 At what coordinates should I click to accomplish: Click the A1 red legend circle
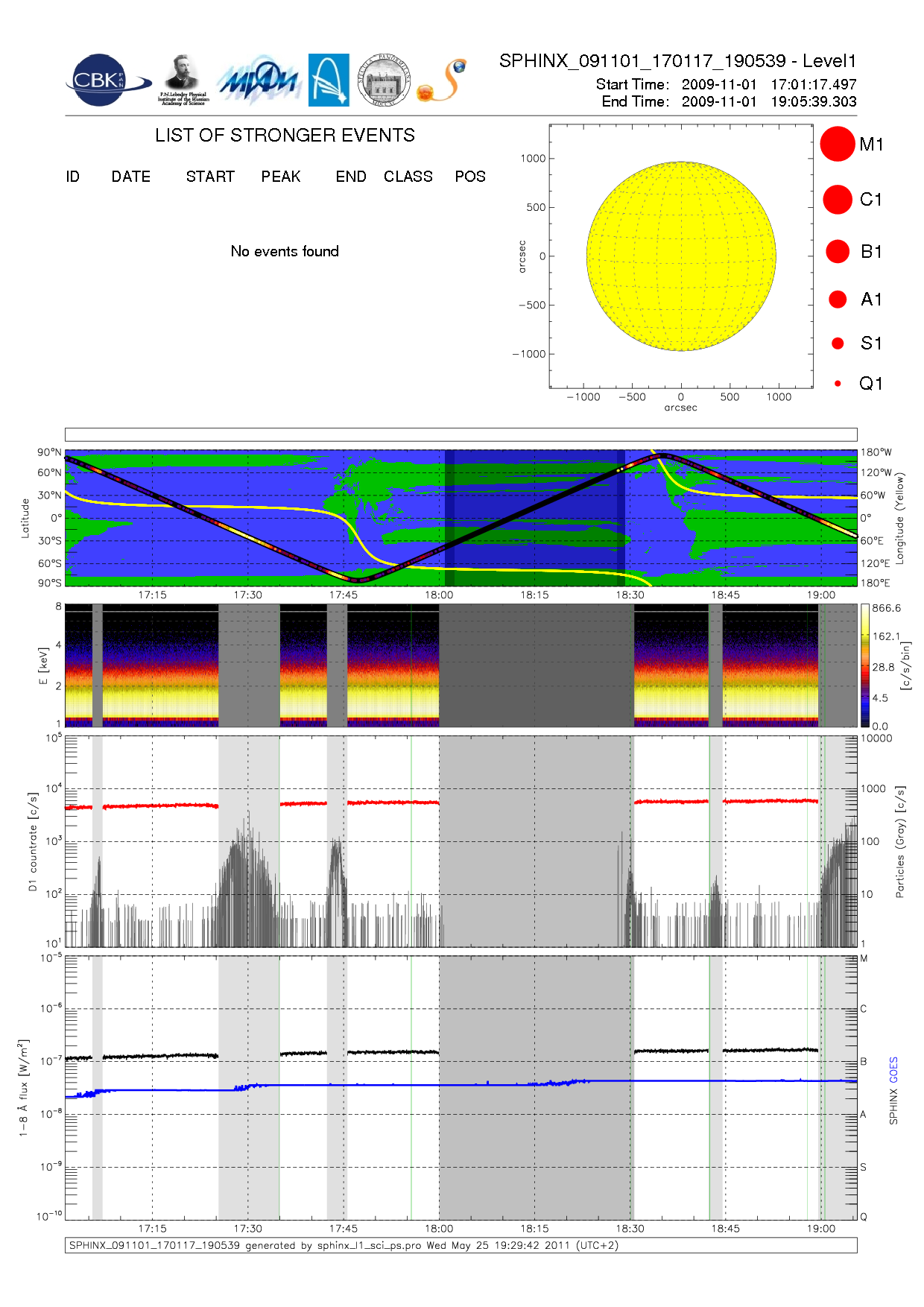pos(838,299)
